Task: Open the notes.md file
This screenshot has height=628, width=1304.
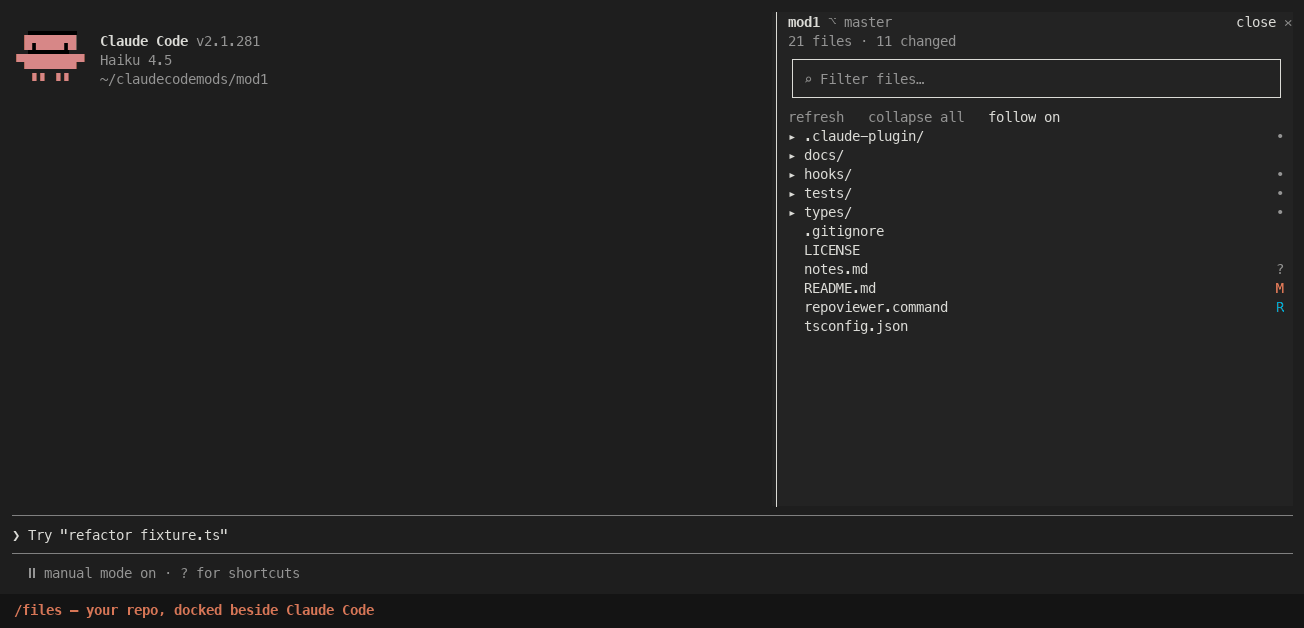Action: [836, 269]
